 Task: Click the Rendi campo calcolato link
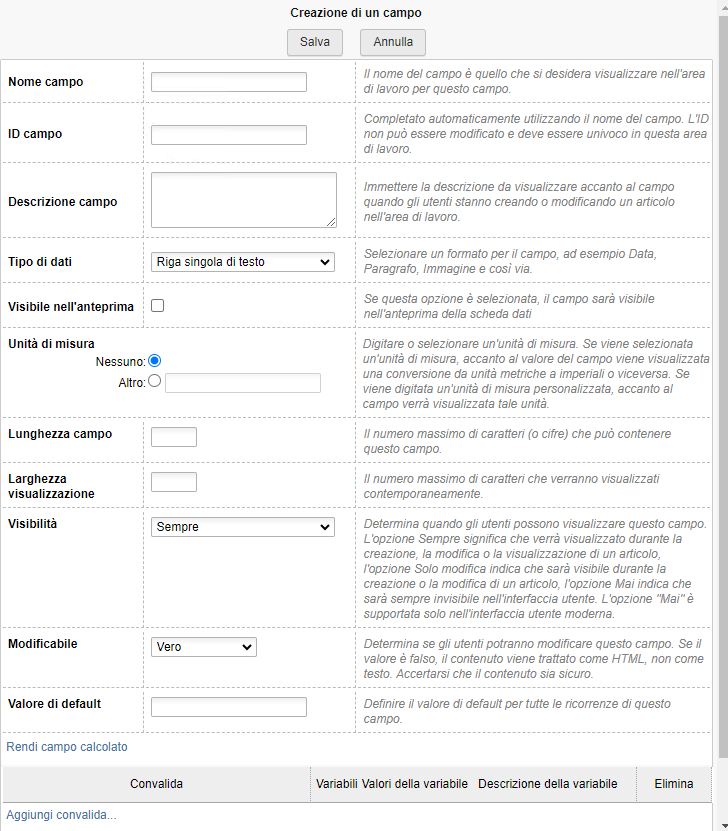tap(66, 746)
